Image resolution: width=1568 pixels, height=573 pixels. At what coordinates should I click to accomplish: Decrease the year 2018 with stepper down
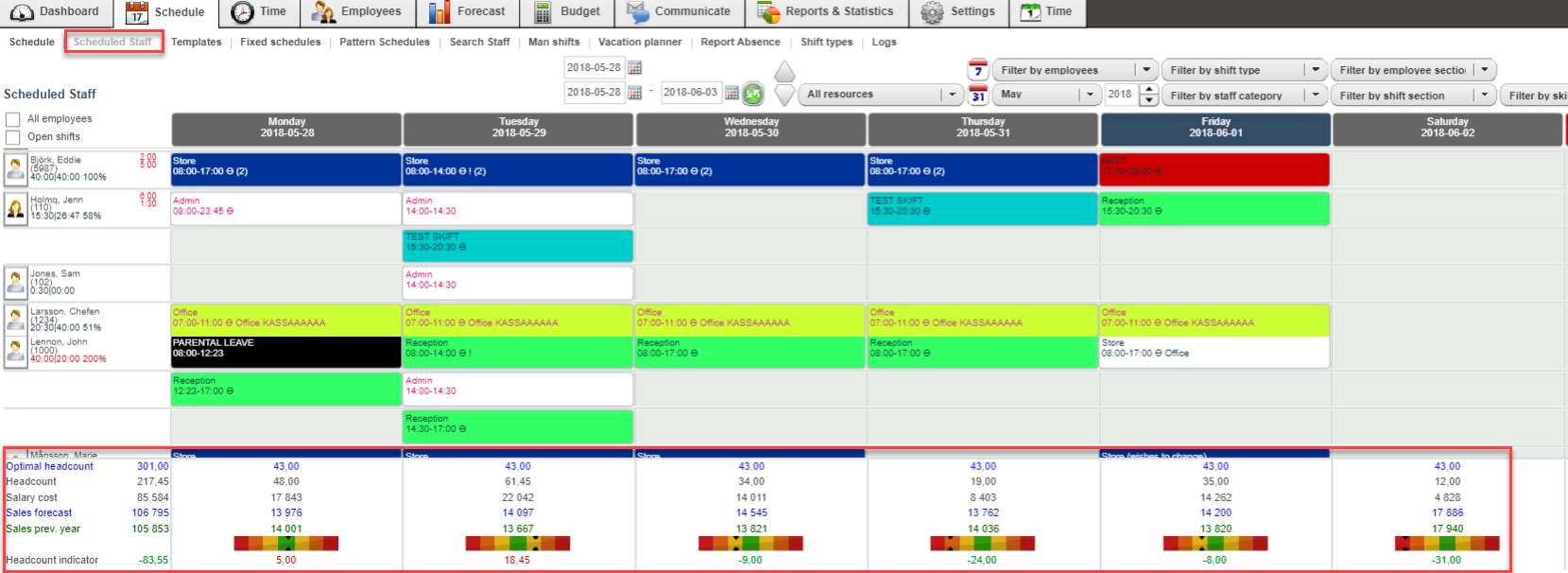pyautogui.click(x=1149, y=100)
